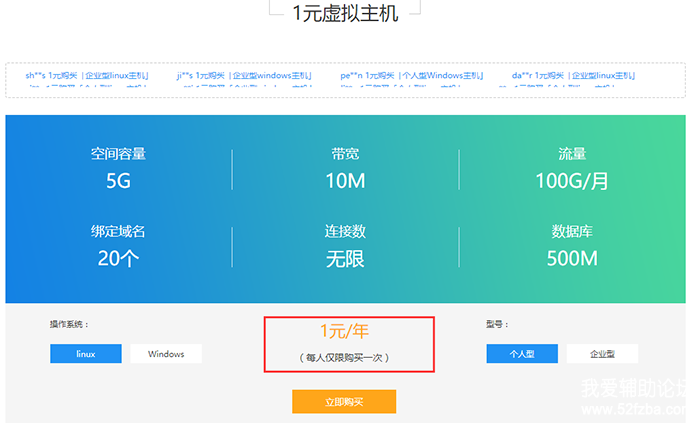The width and height of the screenshot is (700, 423).
Task: Click the 连接数 无限 spec cell
Action: coord(345,245)
